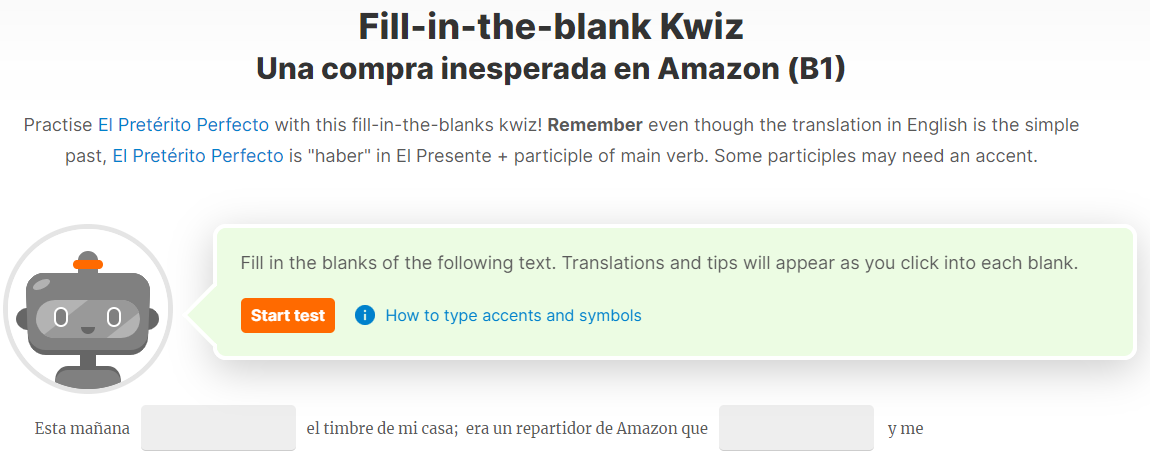Screen dimensions: 1150x459
Task: Focus the blank after Amazon que
Action: pyautogui.click(x=796, y=427)
